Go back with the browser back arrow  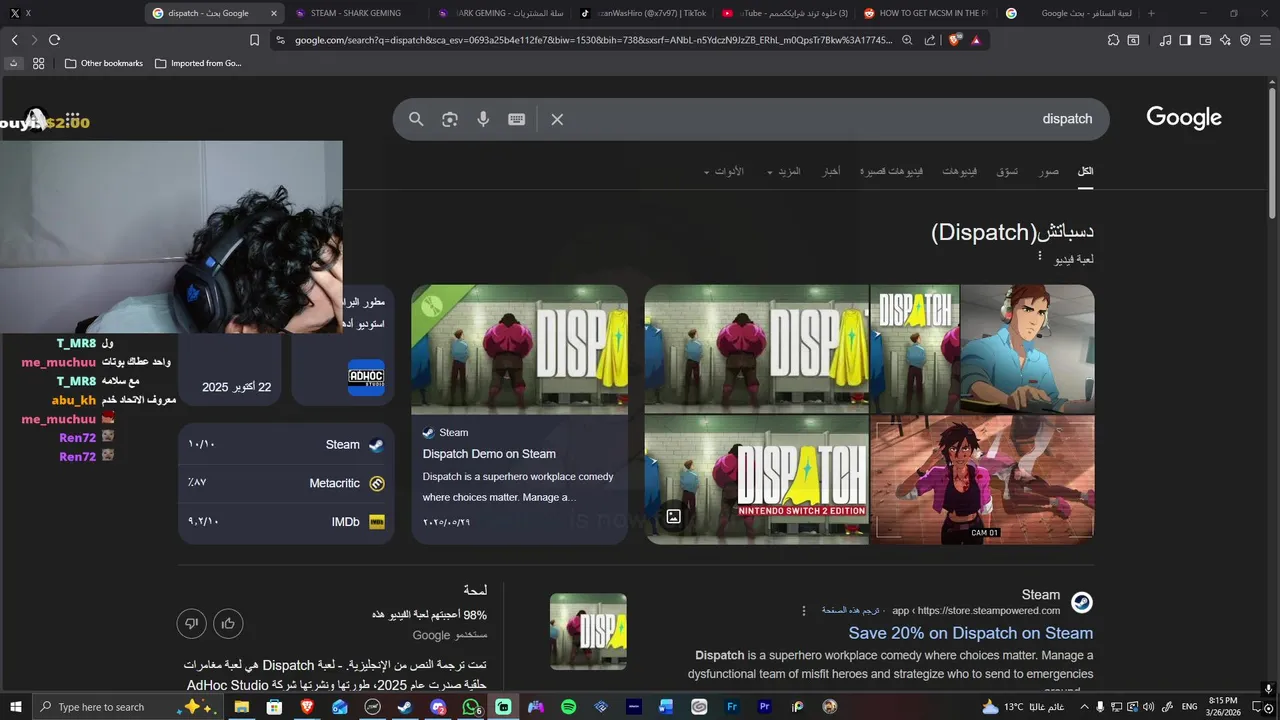(x=14, y=40)
